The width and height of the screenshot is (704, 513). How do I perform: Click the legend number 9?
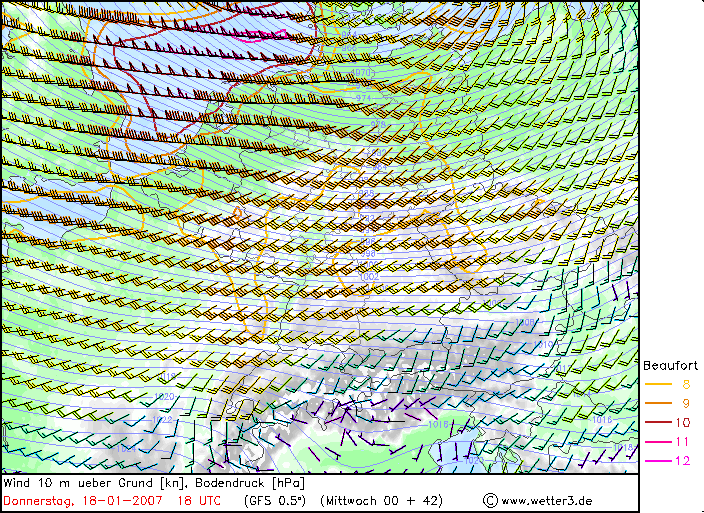coord(686,403)
